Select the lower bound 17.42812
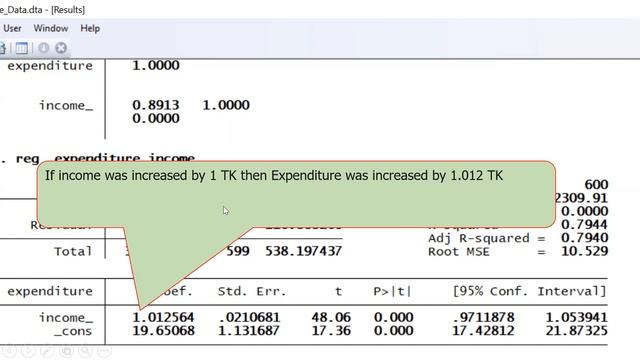 click(484, 330)
